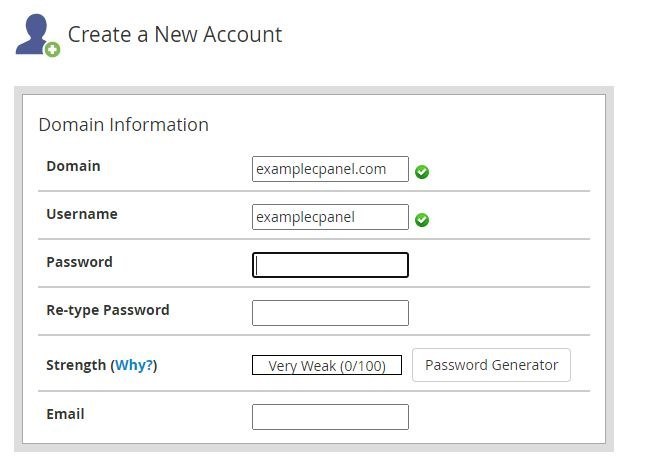
Task: Click the Domain label
Action: pos(73,166)
